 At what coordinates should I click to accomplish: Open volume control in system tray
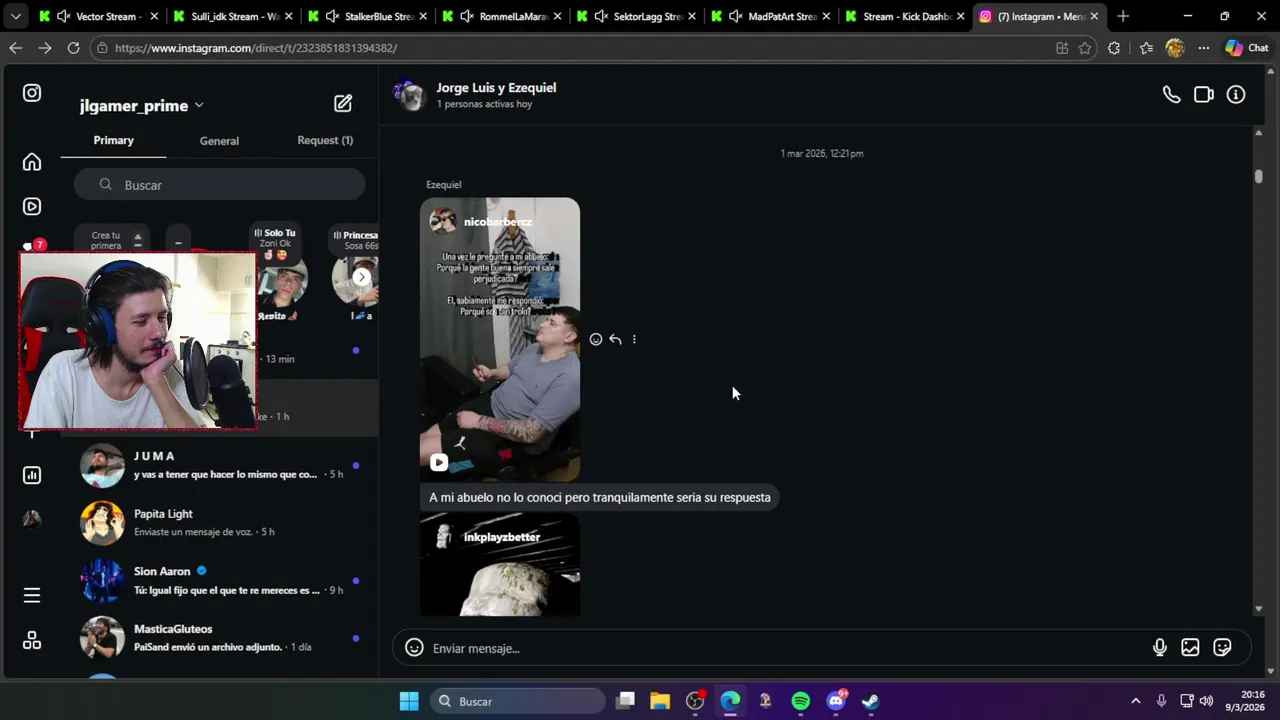click(1206, 701)
